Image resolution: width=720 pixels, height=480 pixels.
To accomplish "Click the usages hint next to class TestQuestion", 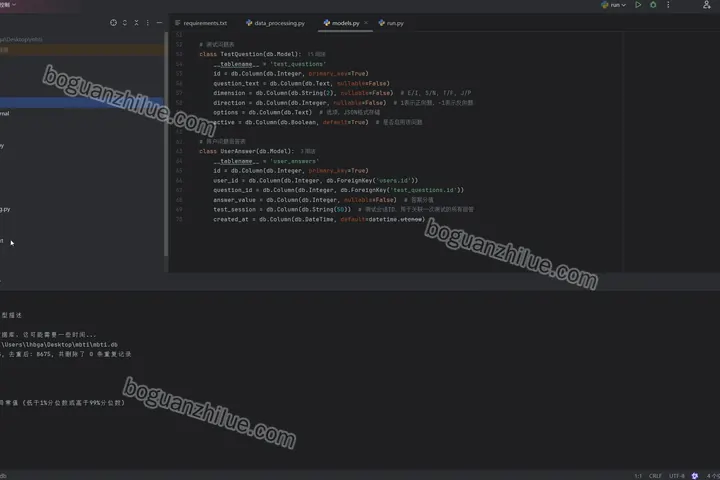I will pyautogui.click(x=316, y=54).
